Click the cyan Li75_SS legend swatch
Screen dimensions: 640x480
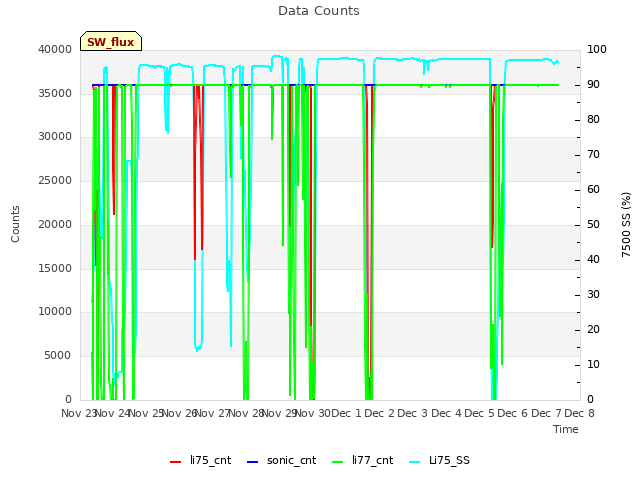click(414, 462)
